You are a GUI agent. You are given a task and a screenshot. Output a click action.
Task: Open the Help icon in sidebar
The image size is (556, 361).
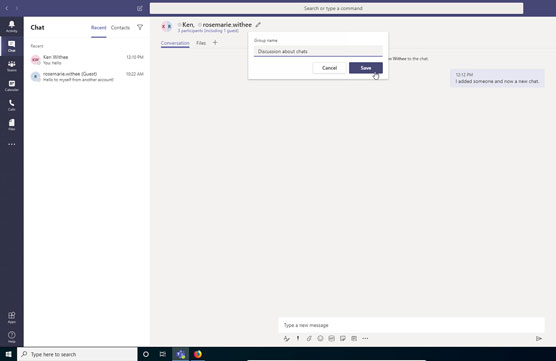(x=11, y=337)
